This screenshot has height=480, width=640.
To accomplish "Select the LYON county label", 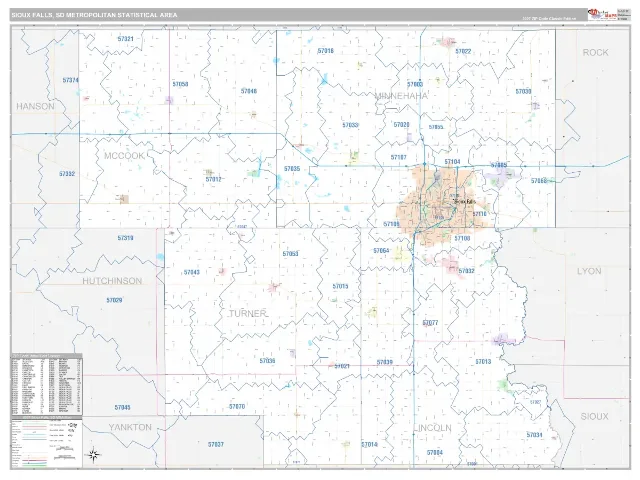I will [x=589, y=271].
